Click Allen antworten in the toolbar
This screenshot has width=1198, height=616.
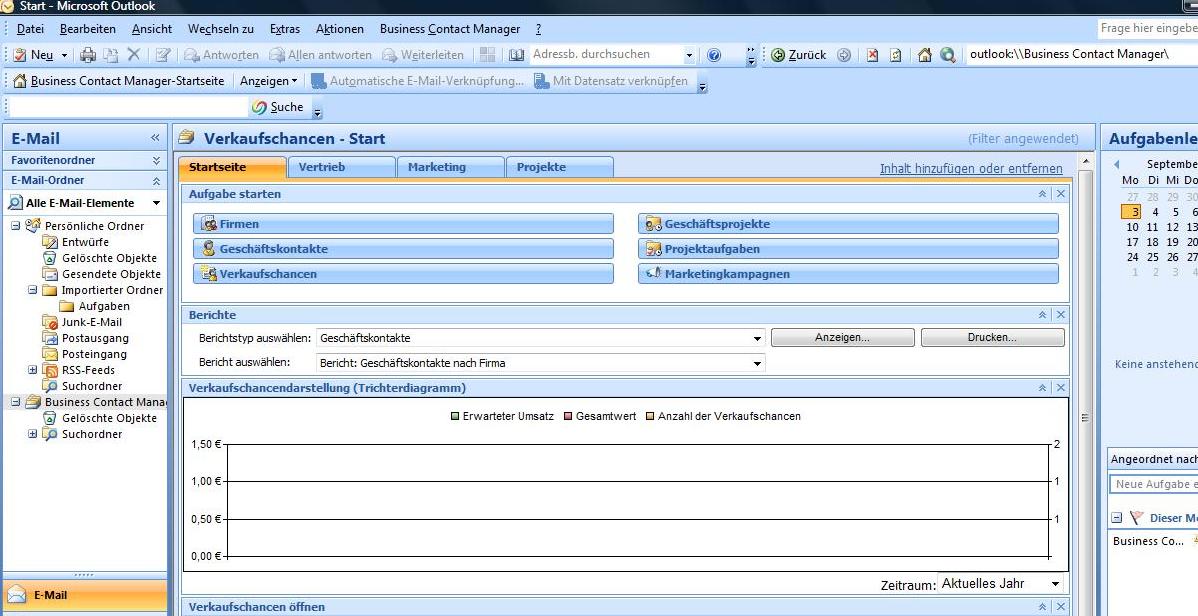(320, 55)
